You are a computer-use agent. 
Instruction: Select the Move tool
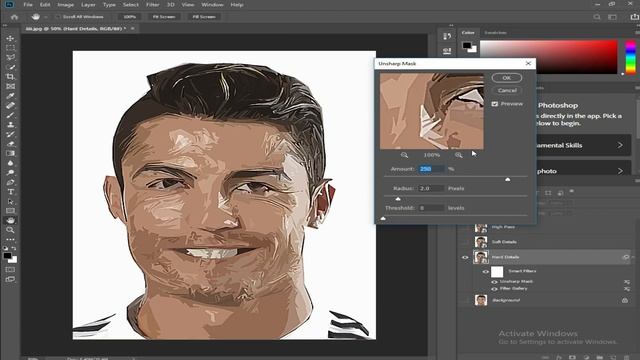tap(10, 38)
